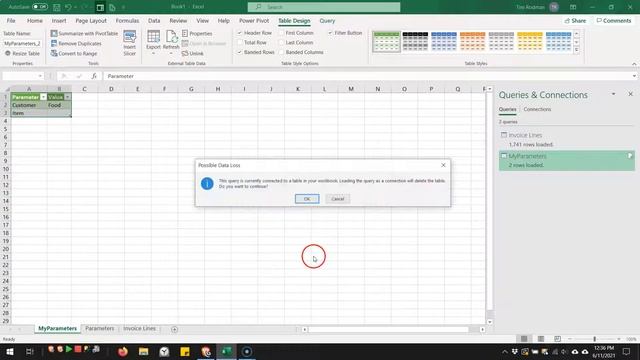Image resolution: width=640 pixels, height=360 pixels.
Task: Click the Excel icon in the taskbar
Action: point(226,351)
